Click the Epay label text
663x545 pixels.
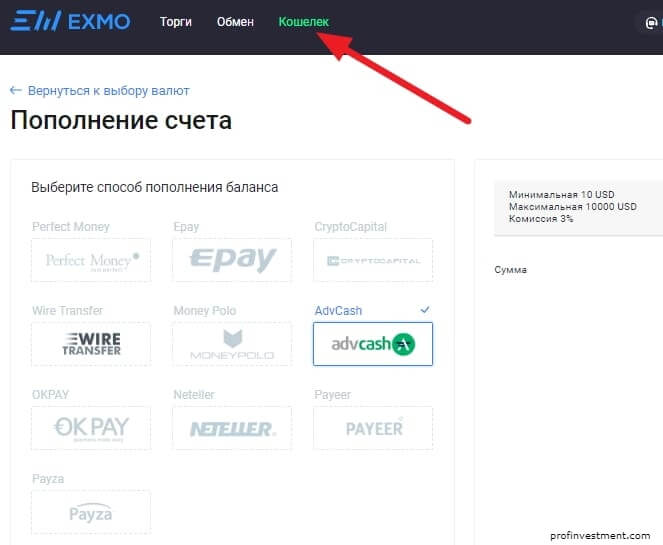[186, 227]
